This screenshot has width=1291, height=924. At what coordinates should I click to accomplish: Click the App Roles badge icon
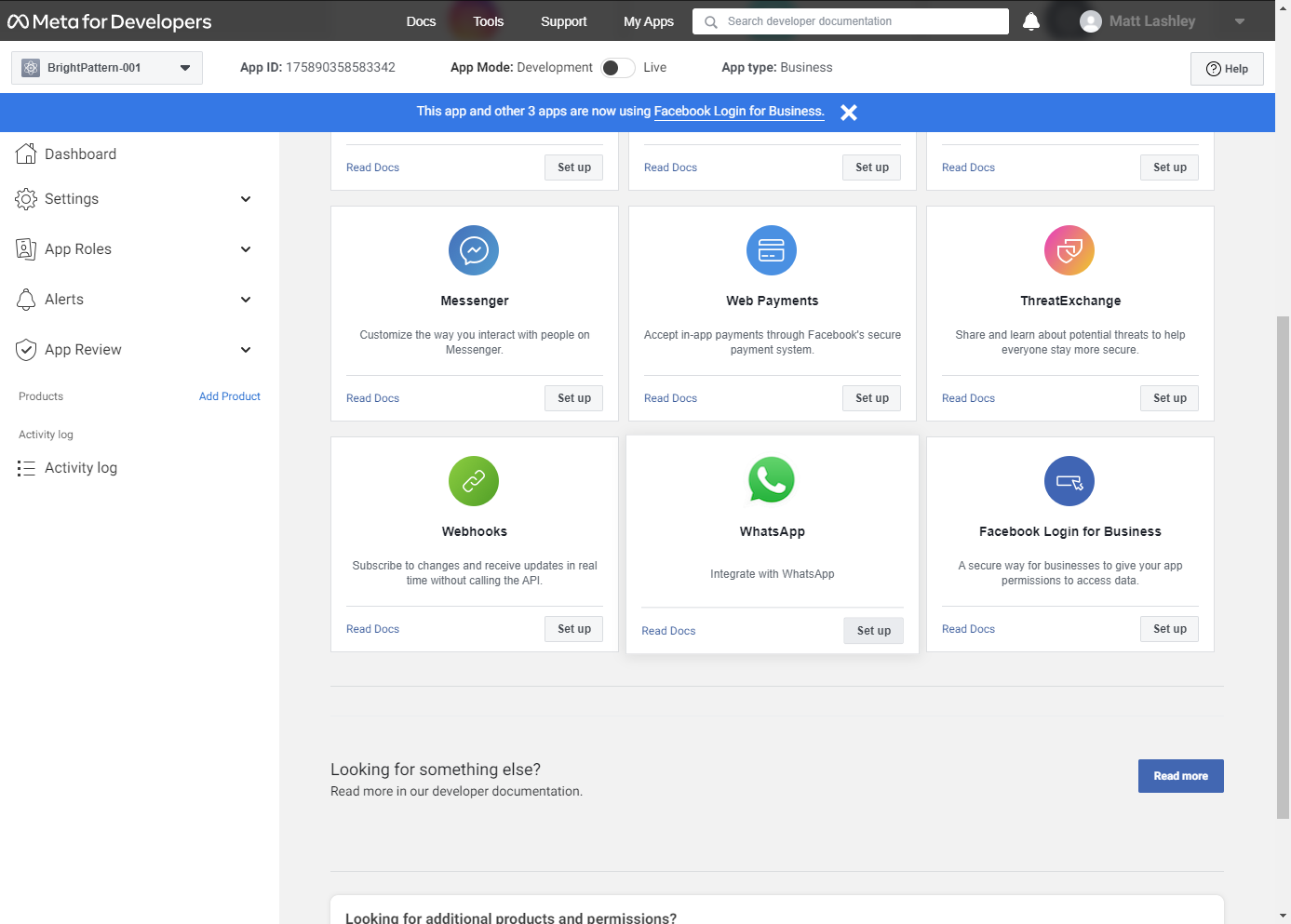(26, 248)
